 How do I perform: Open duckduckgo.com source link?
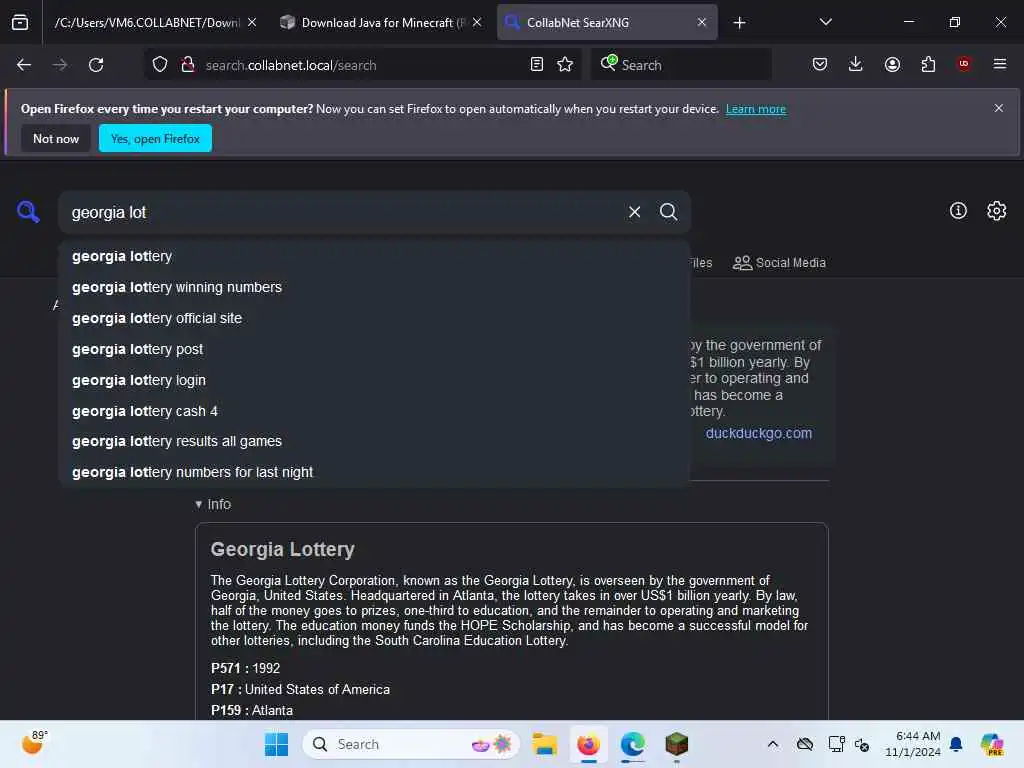(759, 433)
